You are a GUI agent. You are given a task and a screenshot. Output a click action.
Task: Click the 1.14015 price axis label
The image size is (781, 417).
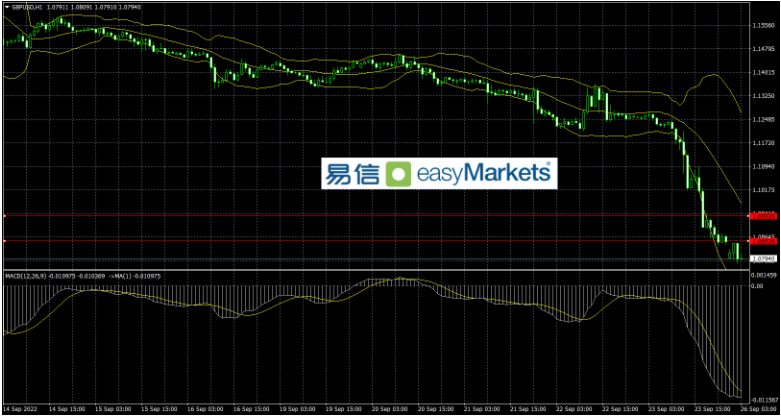pyautogui.click(x=766, y=72)
